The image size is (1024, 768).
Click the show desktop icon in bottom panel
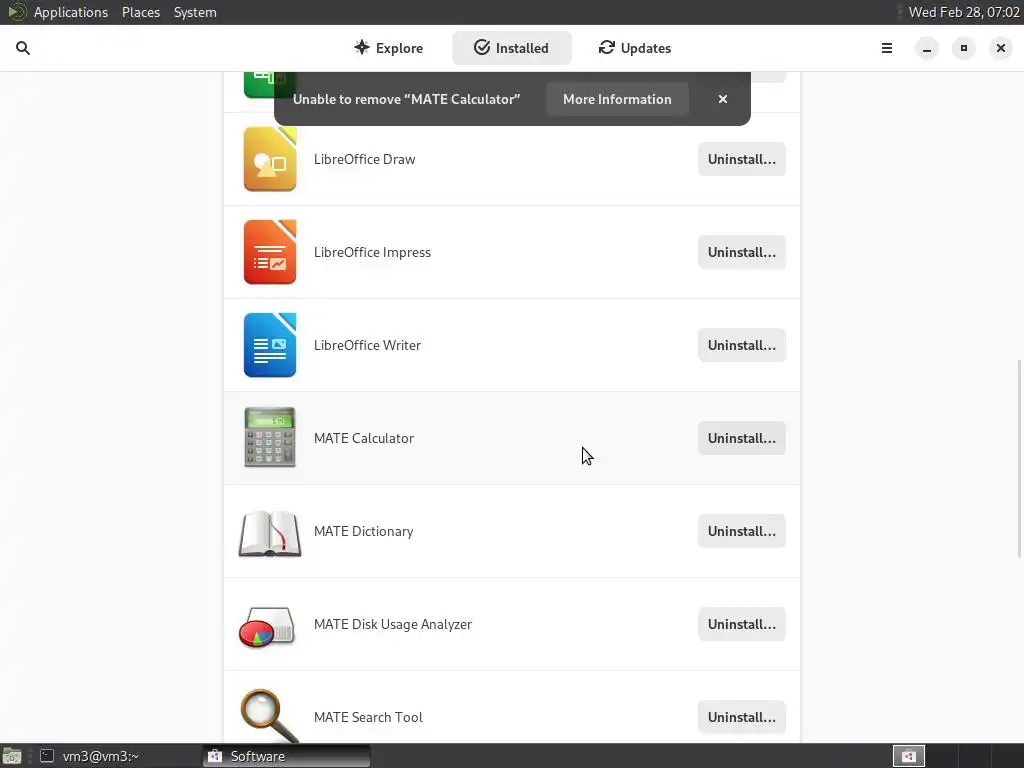[x=12, y=756]
